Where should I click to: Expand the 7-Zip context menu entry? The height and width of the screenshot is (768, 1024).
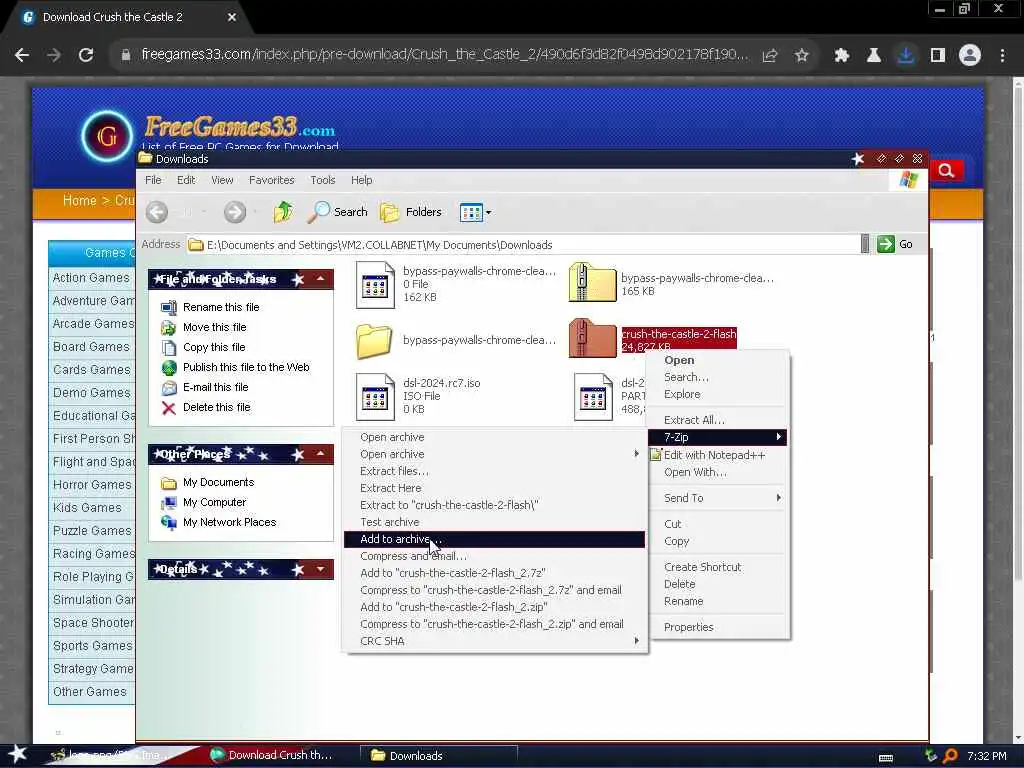(x=718, y=437)
